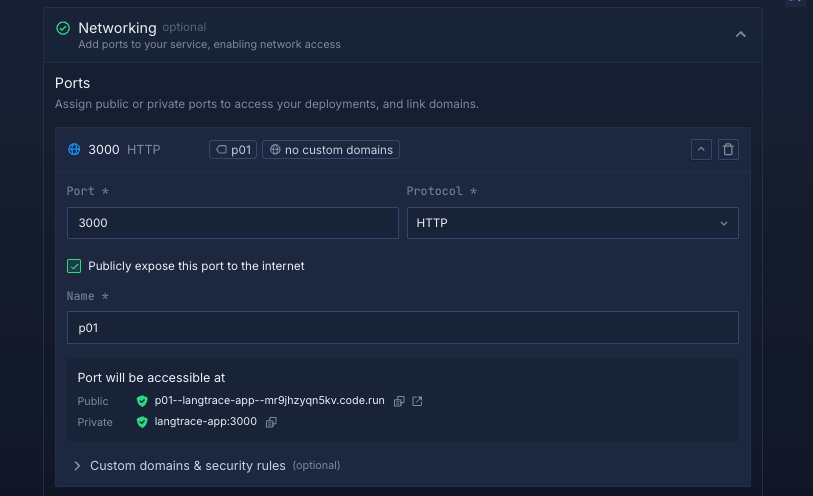This screenshot has height=496, width=813.
Task: Focus the Port input field containing 3000
Action: [232, 223]
